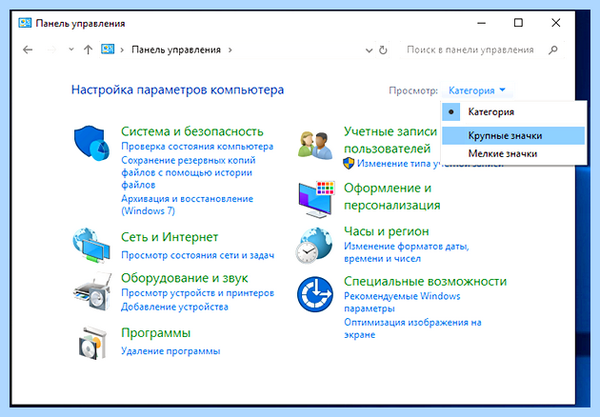Refresh the Control Panel view

coord(383,50)
